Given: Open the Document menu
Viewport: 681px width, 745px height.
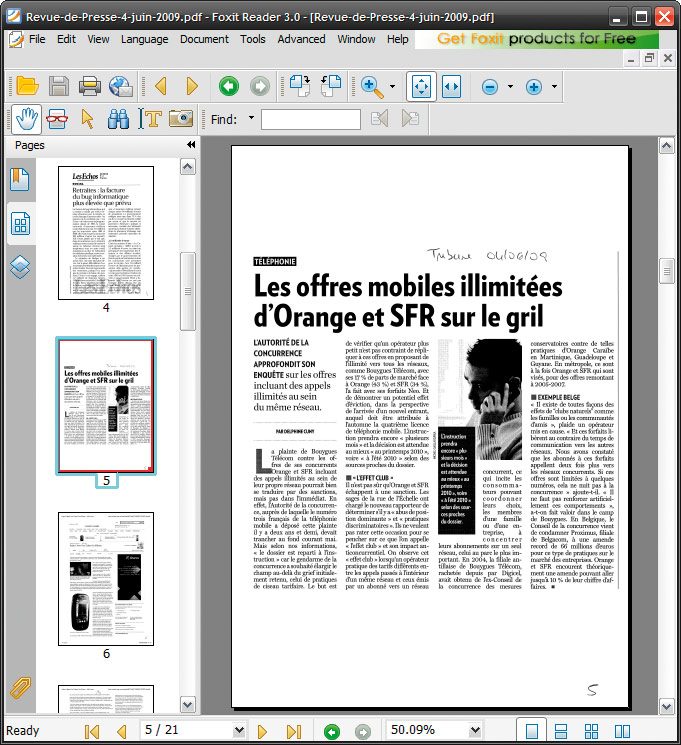Looking at the screenshot, I should 204,39.
